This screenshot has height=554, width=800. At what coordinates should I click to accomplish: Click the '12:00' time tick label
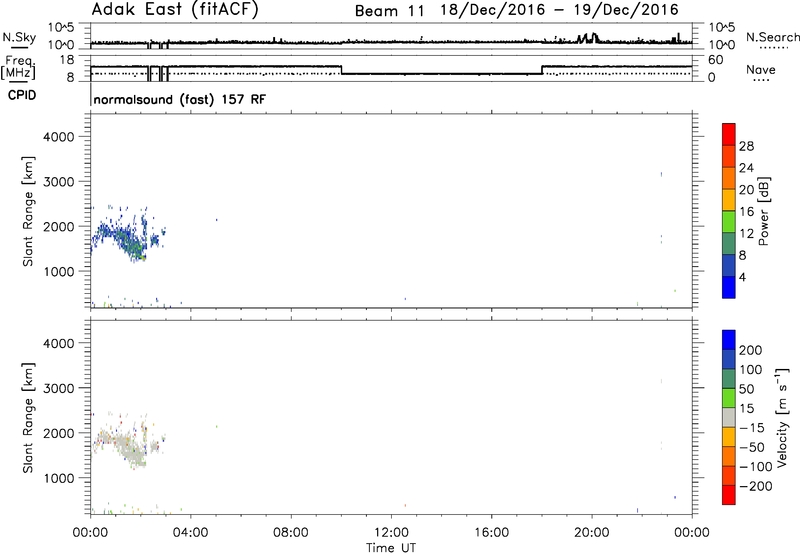tap(391, 533)
